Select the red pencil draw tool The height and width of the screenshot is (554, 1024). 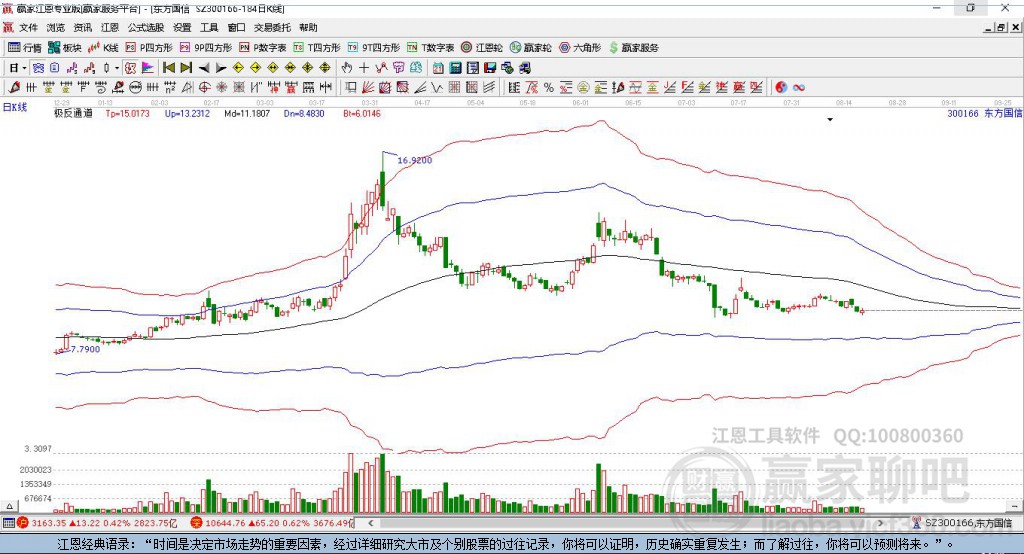14,88
